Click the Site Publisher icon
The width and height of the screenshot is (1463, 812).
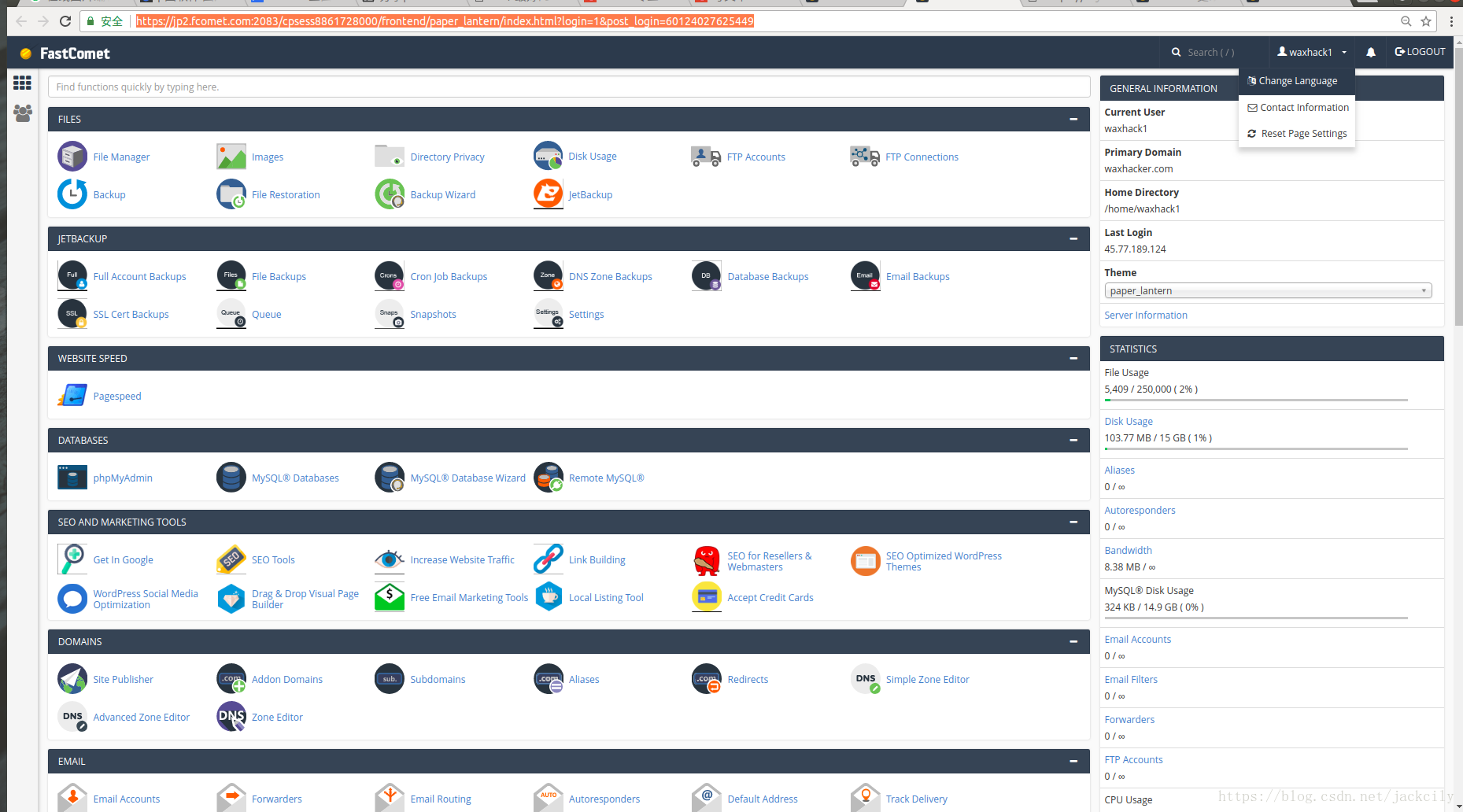coord(72,679)
